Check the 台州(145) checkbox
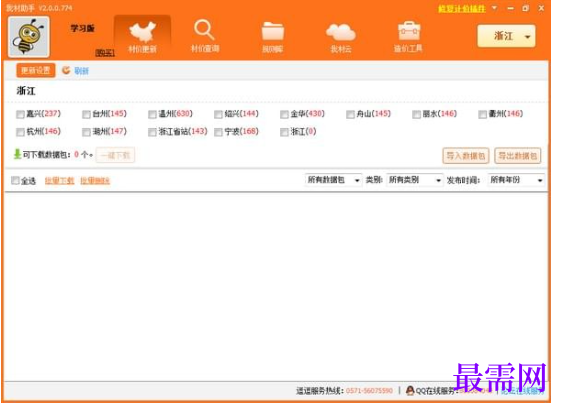 pyautogui.click(x=86, y=115)
